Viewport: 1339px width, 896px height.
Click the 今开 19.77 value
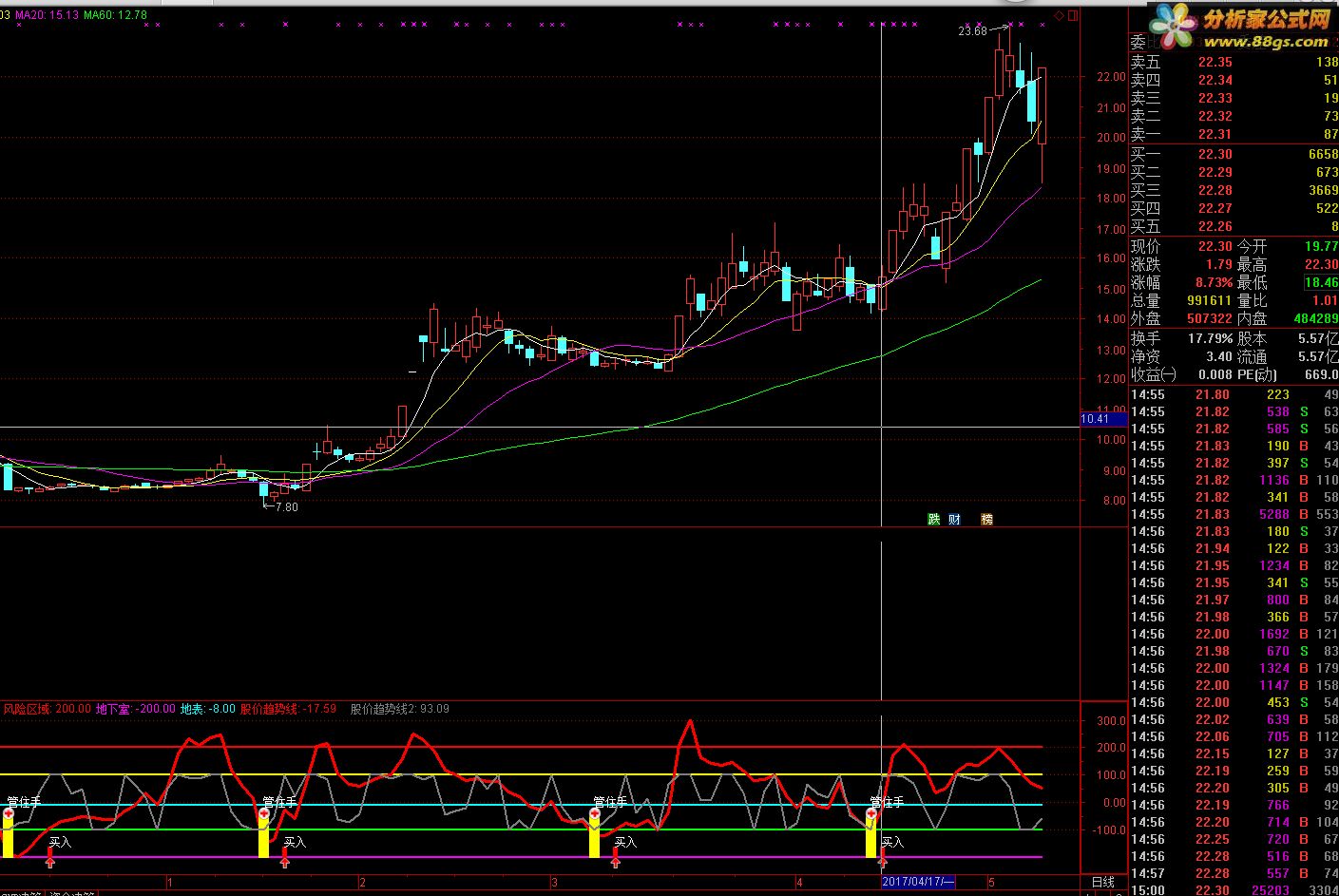click(1321, 246)
